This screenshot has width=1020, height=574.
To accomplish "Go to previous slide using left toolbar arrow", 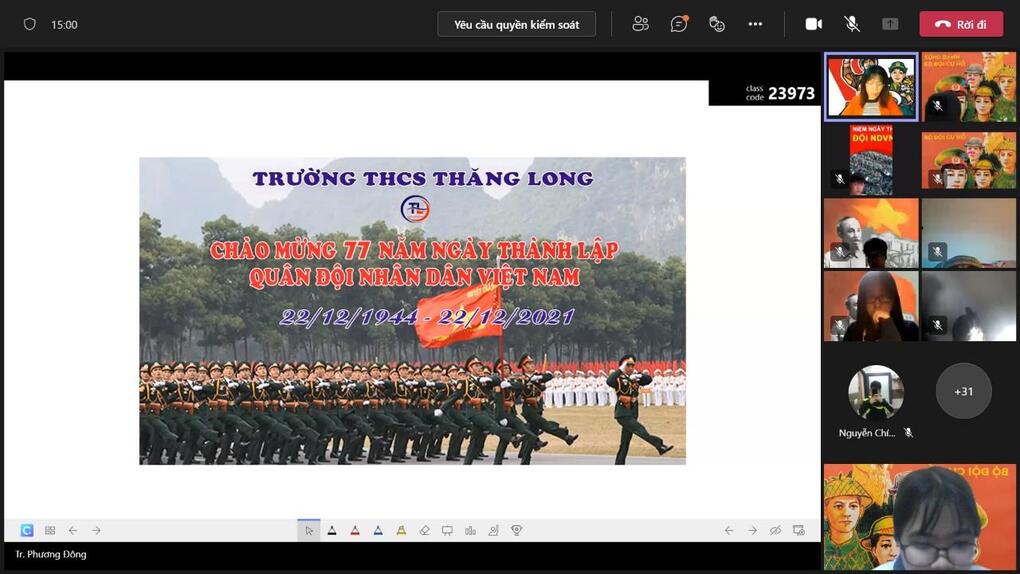I will point(73,530).
